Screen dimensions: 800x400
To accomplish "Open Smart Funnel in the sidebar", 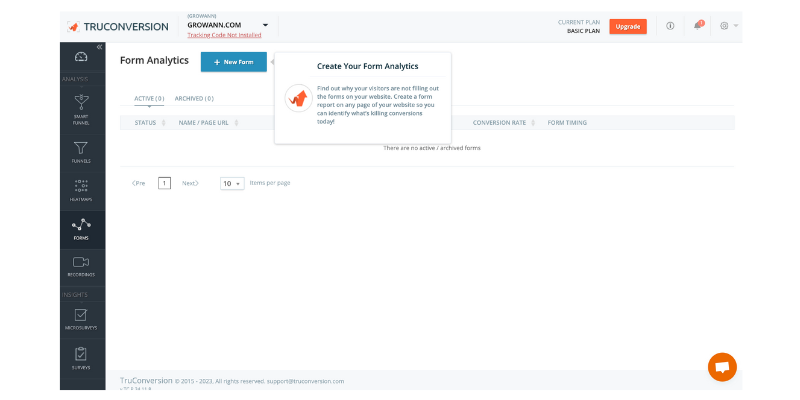I will (x=81, y=109).
